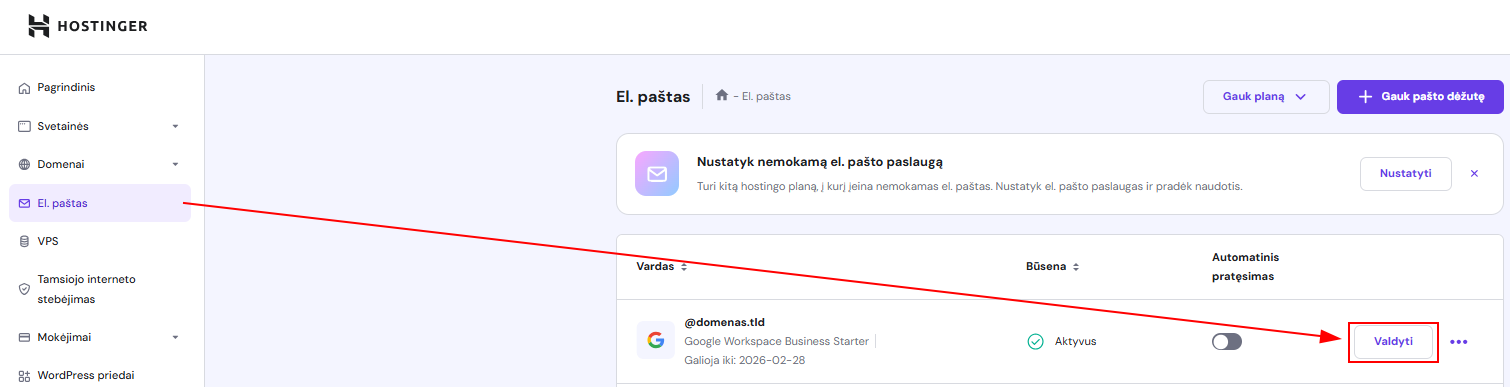Screen dimensions: 1510x387
Task: Click the purple envelope banner icon
Action: (x=657, y=174)
